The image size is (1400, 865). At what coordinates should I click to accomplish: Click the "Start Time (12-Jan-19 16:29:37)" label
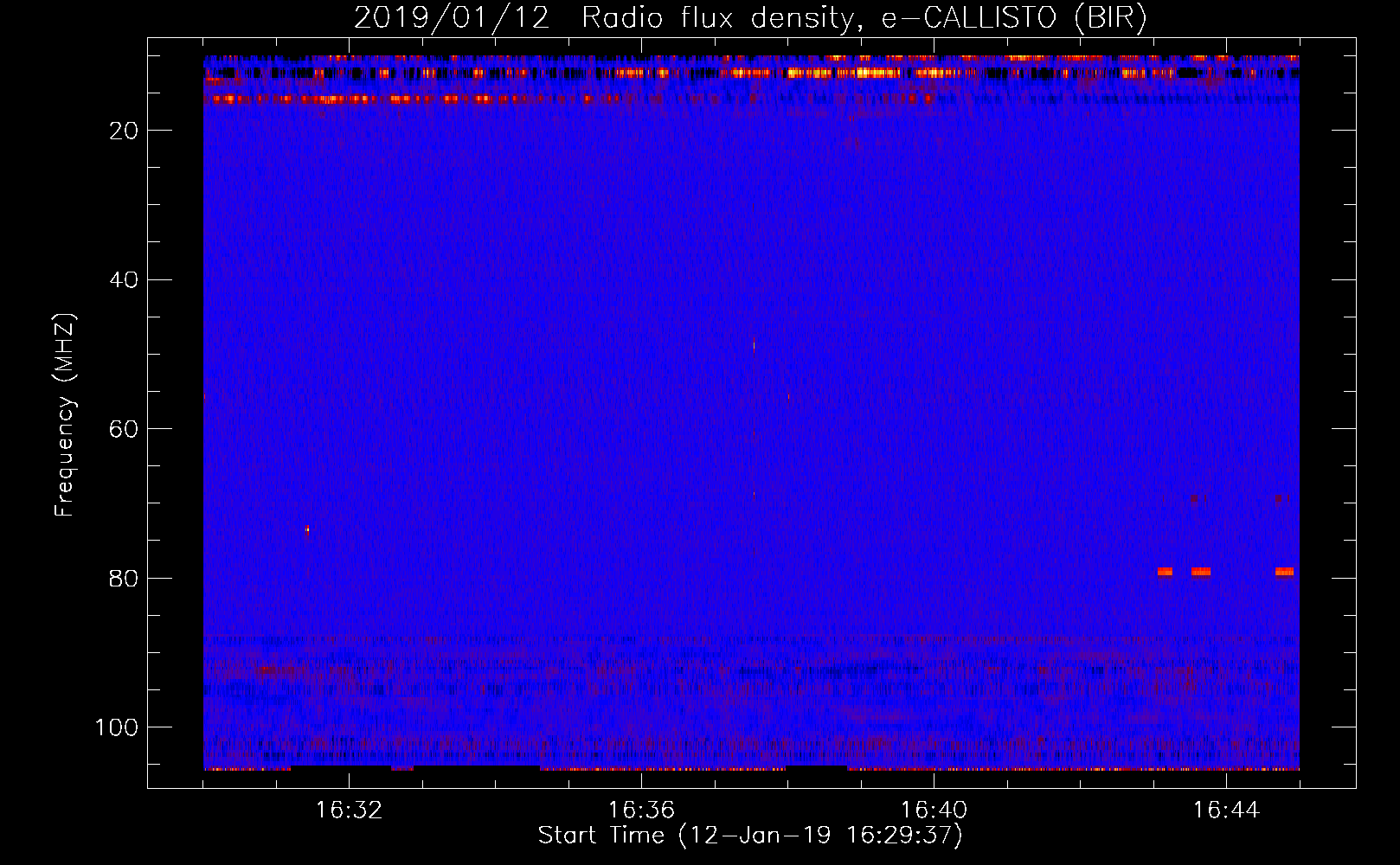(750, 836)
